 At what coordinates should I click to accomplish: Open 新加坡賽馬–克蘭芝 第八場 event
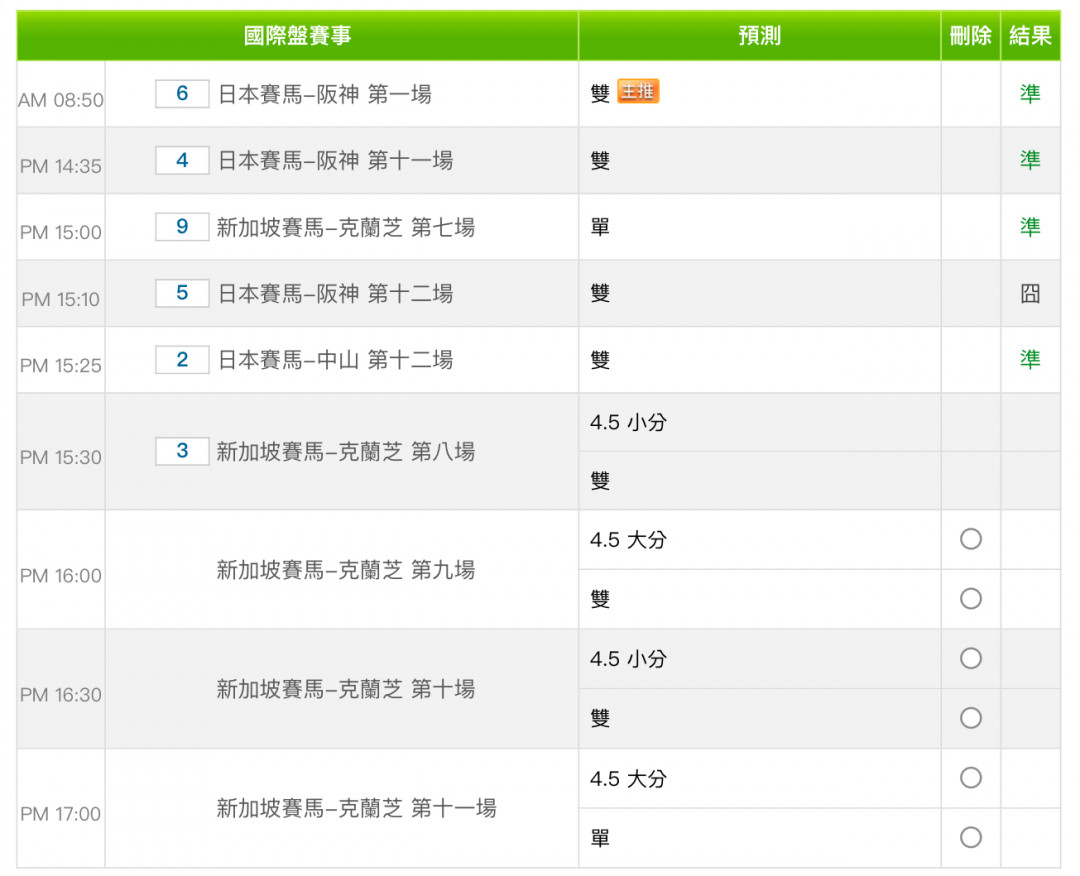tap(346, 452)
